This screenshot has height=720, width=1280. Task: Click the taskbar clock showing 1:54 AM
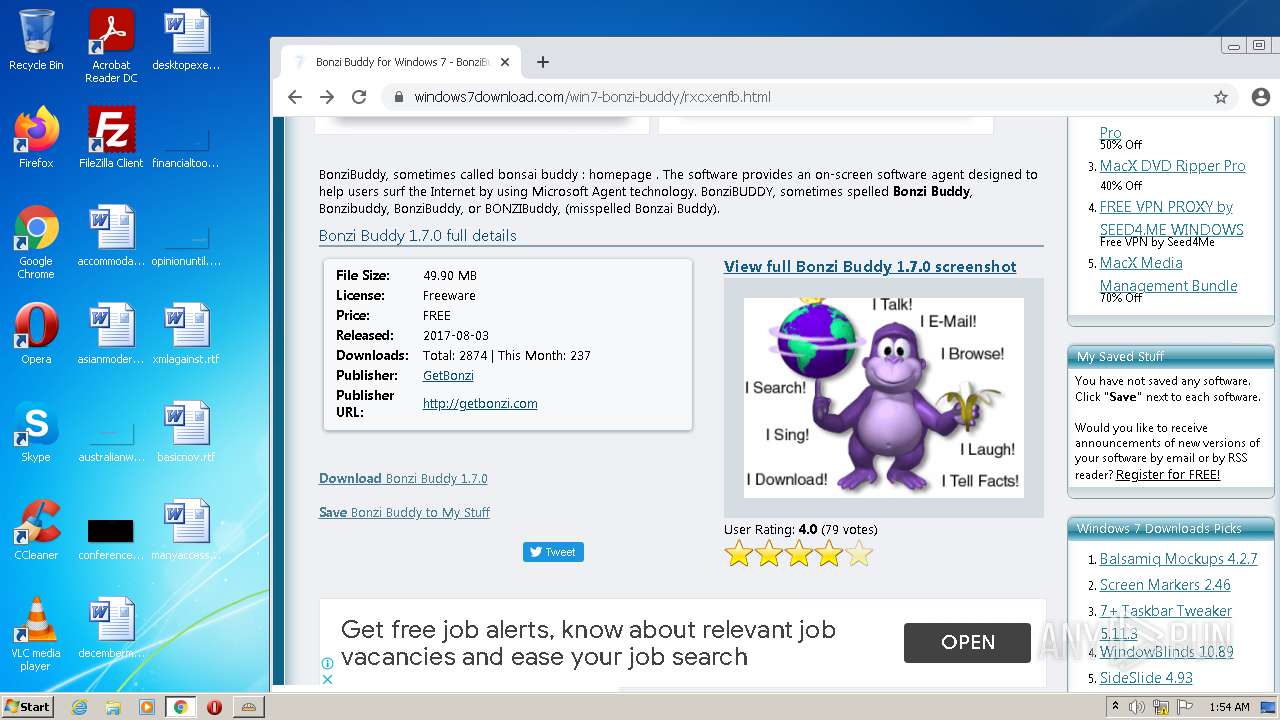point(1229,707)
